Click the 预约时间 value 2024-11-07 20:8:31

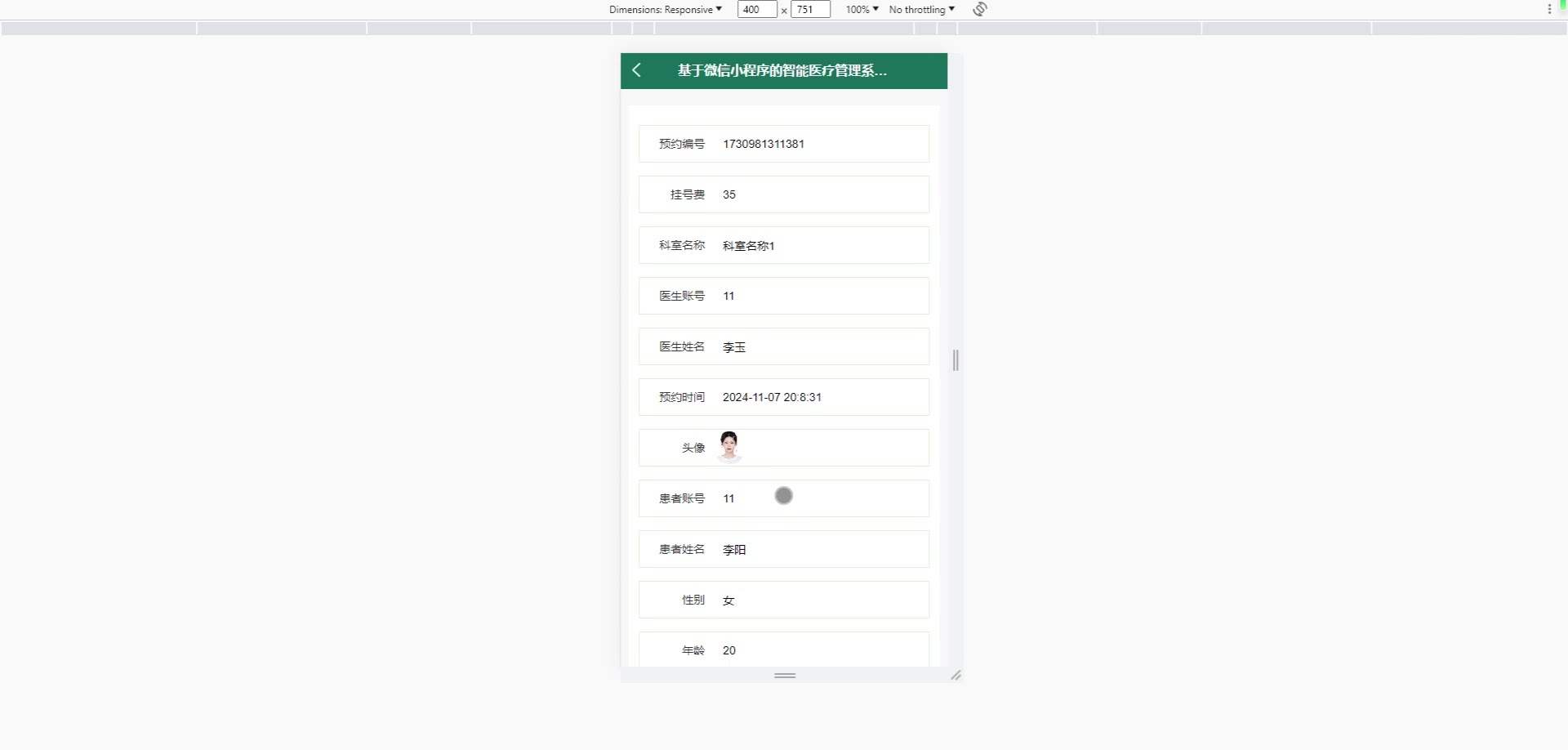(772, 397)
